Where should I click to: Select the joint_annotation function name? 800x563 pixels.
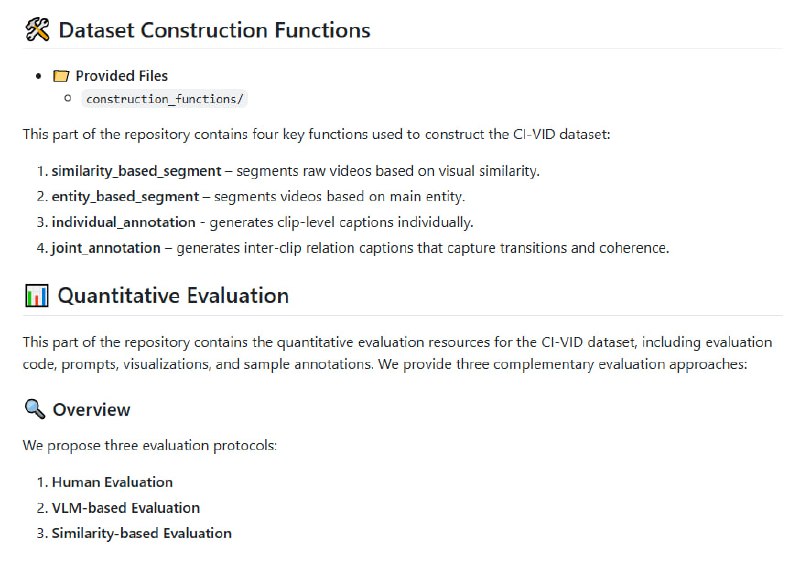tap(106, 248)
